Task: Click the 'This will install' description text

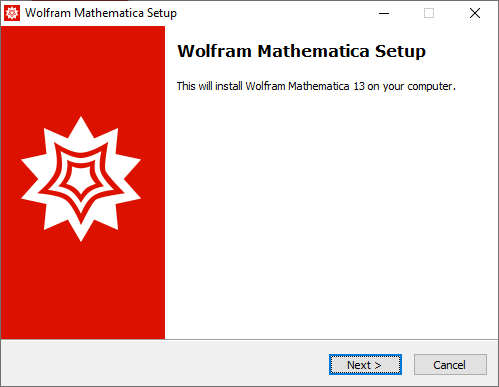Action: pos(316,86)
